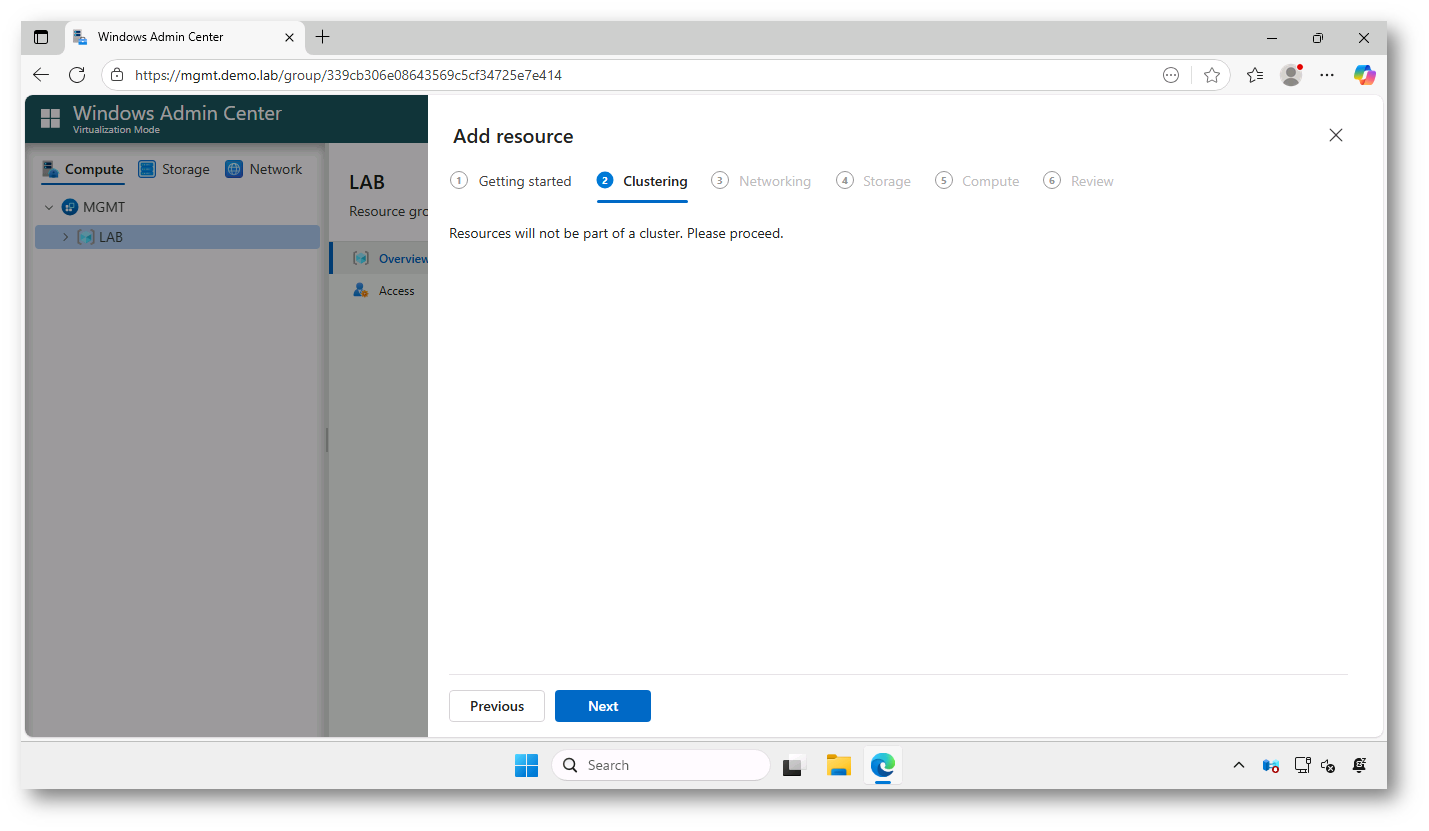Viewport: 1429px width, 831px height.
Task: Click the Next button
Action: [602, 705]
